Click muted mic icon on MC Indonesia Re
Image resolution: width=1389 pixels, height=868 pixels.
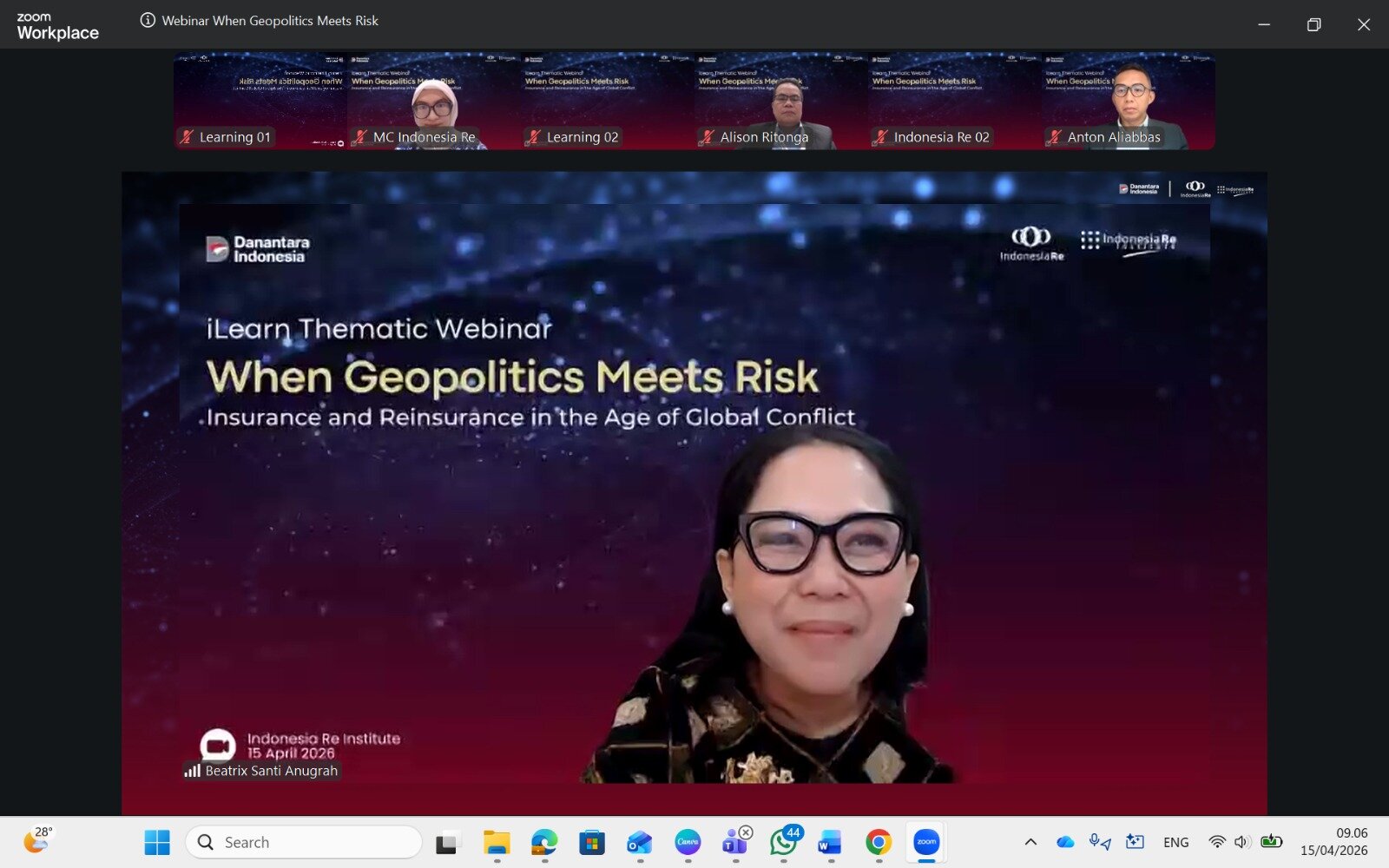click(360, 137)
